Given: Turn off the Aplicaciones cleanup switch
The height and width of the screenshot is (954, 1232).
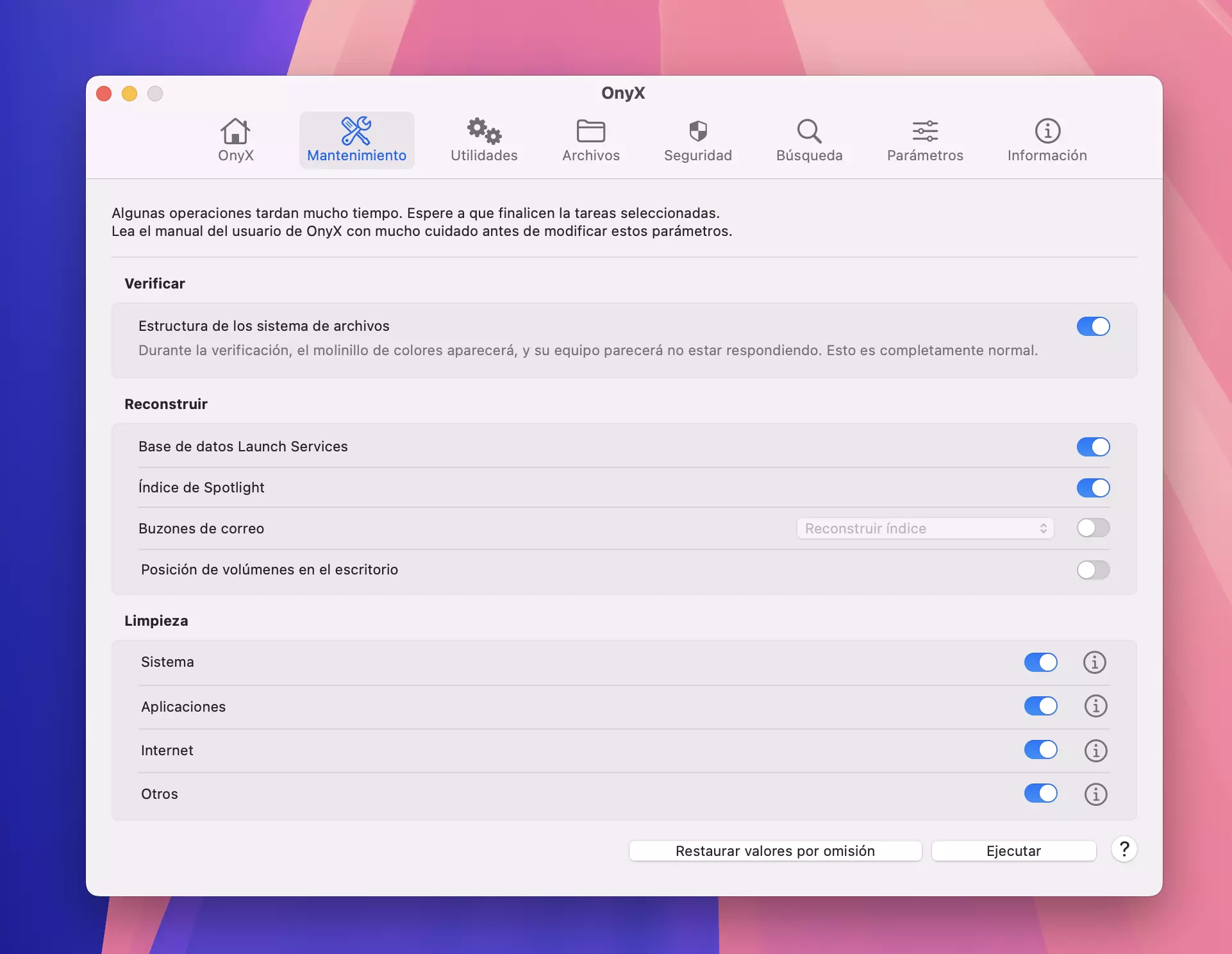Looking at the screenshot, I should [1040, 707].
